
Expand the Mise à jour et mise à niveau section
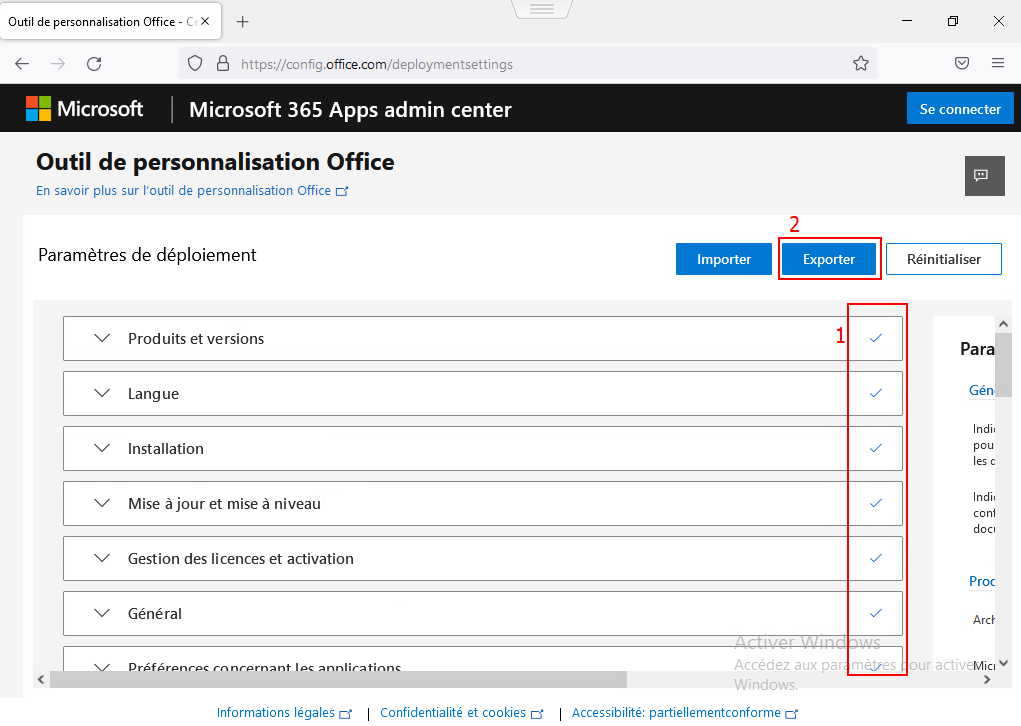[x=102, y=503]
